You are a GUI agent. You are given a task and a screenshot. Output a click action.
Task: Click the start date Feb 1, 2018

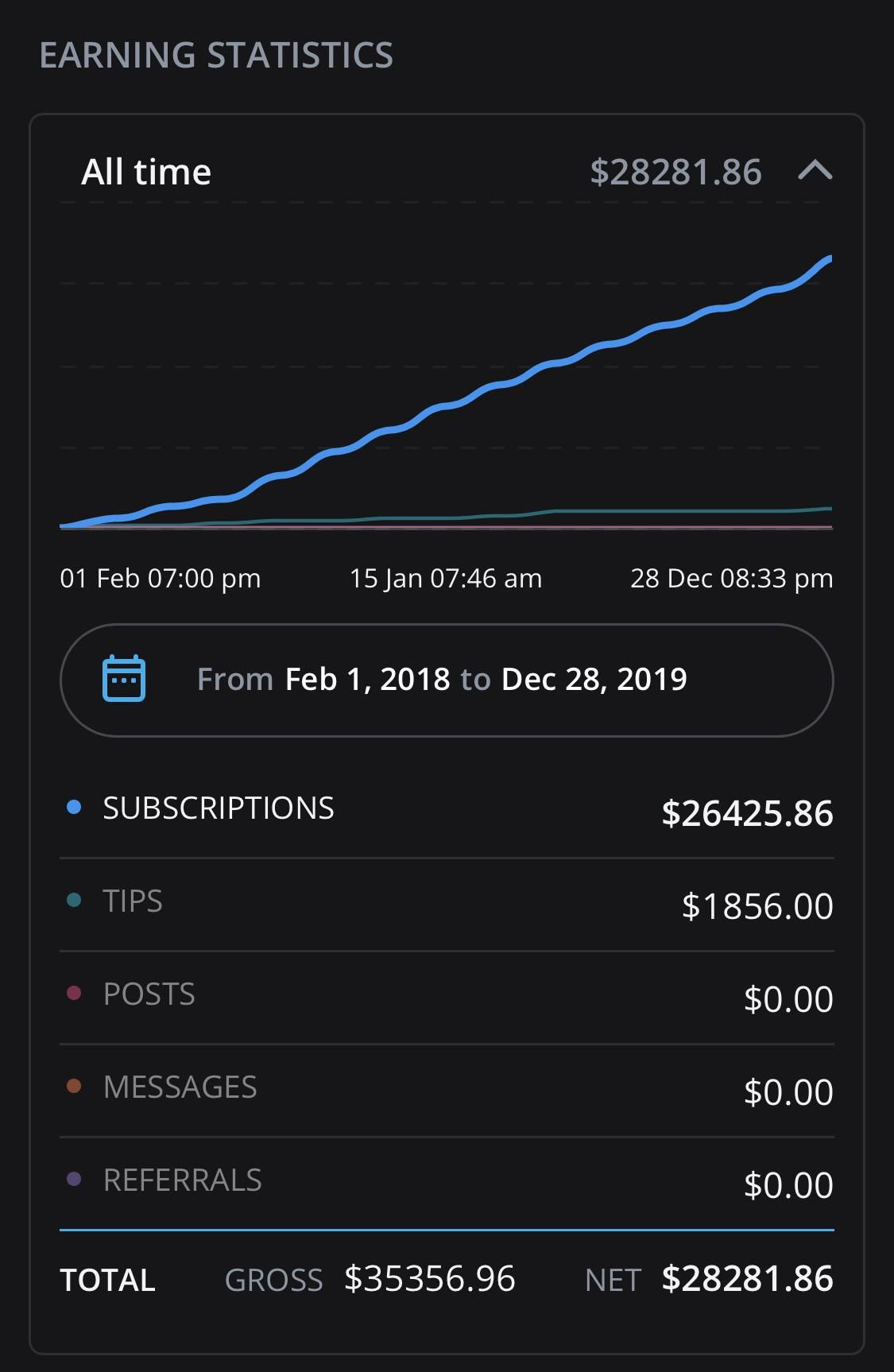click(367, 680)
